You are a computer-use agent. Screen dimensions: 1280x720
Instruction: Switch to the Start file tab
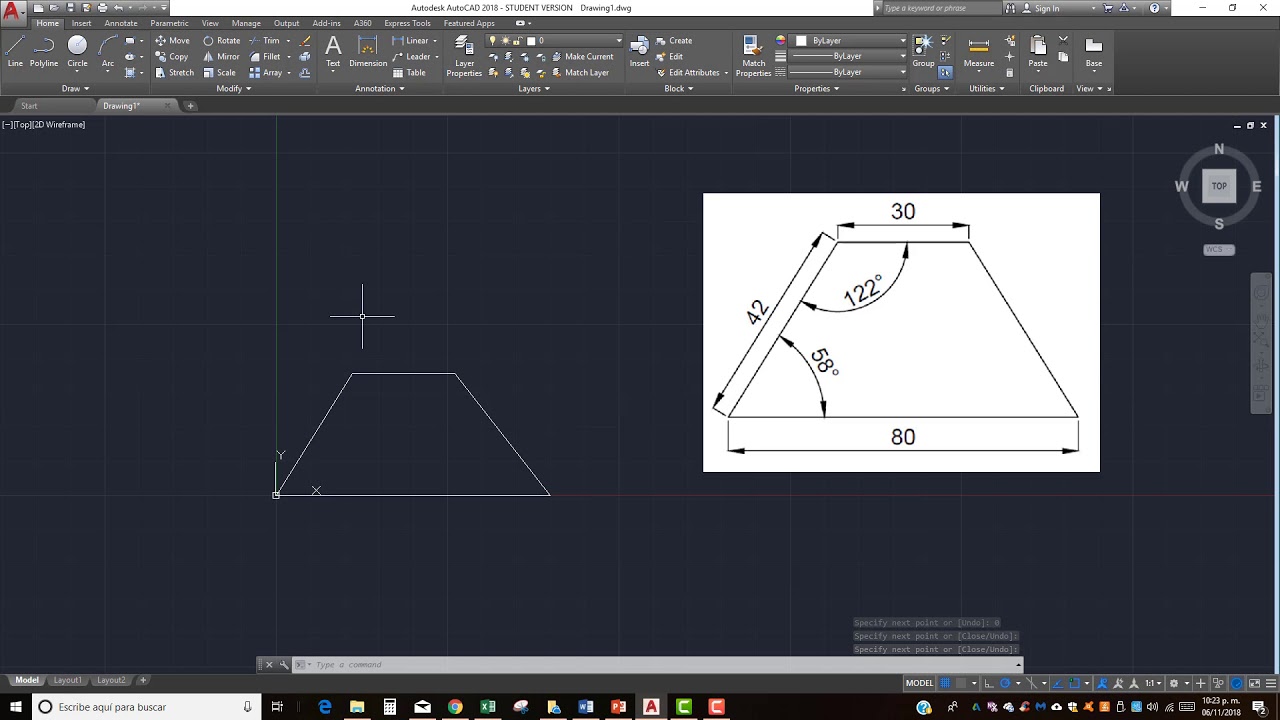[x=29, y=106]
